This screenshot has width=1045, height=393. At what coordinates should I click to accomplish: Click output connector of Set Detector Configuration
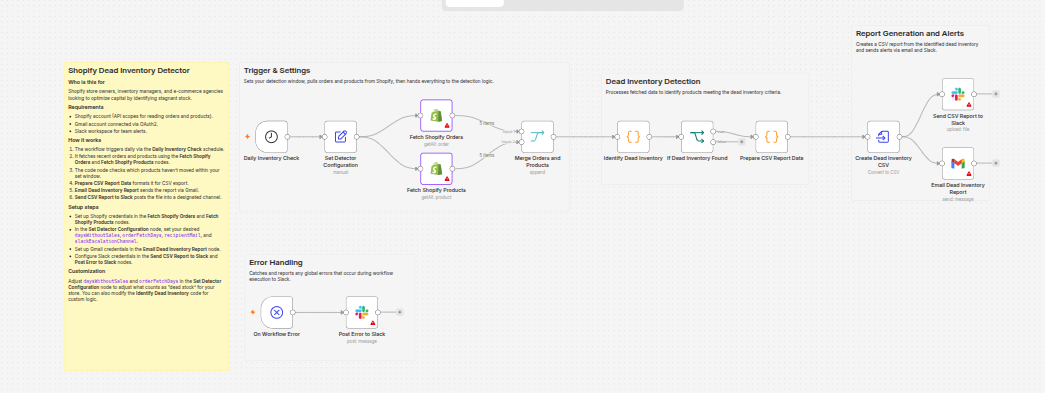point(358,137)
